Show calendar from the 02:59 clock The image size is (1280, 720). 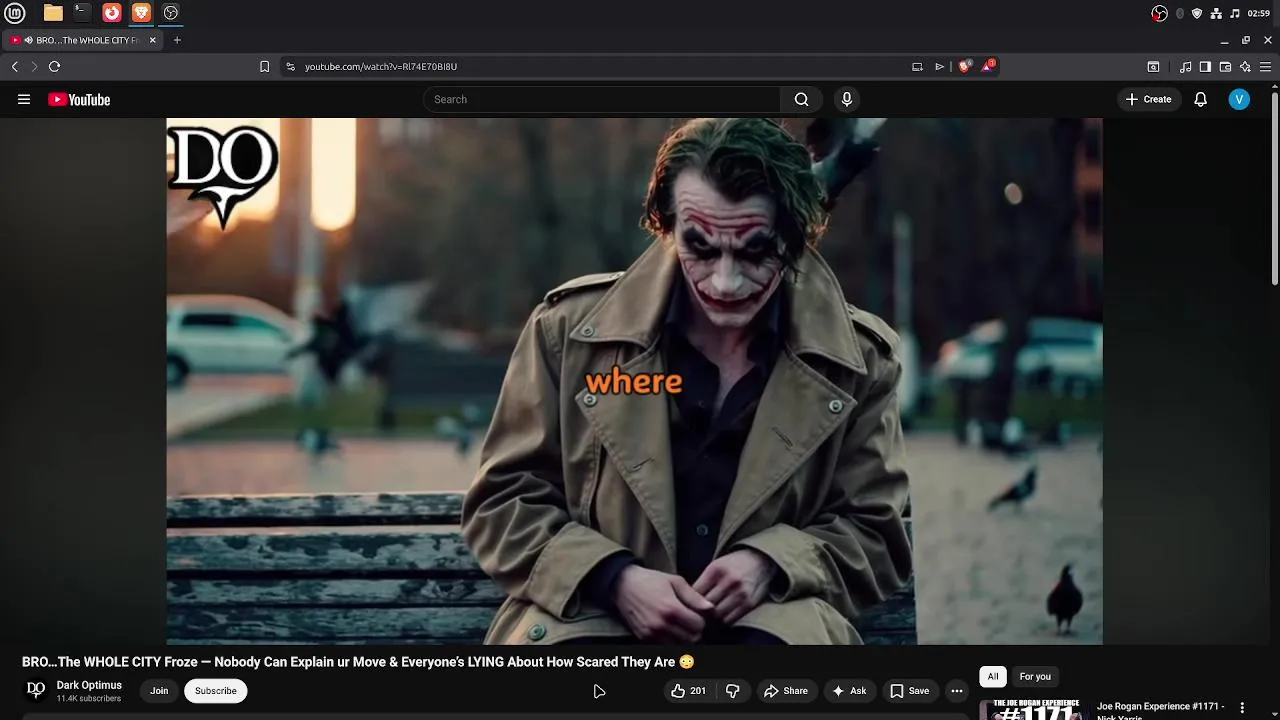(x=1259, y=13)
